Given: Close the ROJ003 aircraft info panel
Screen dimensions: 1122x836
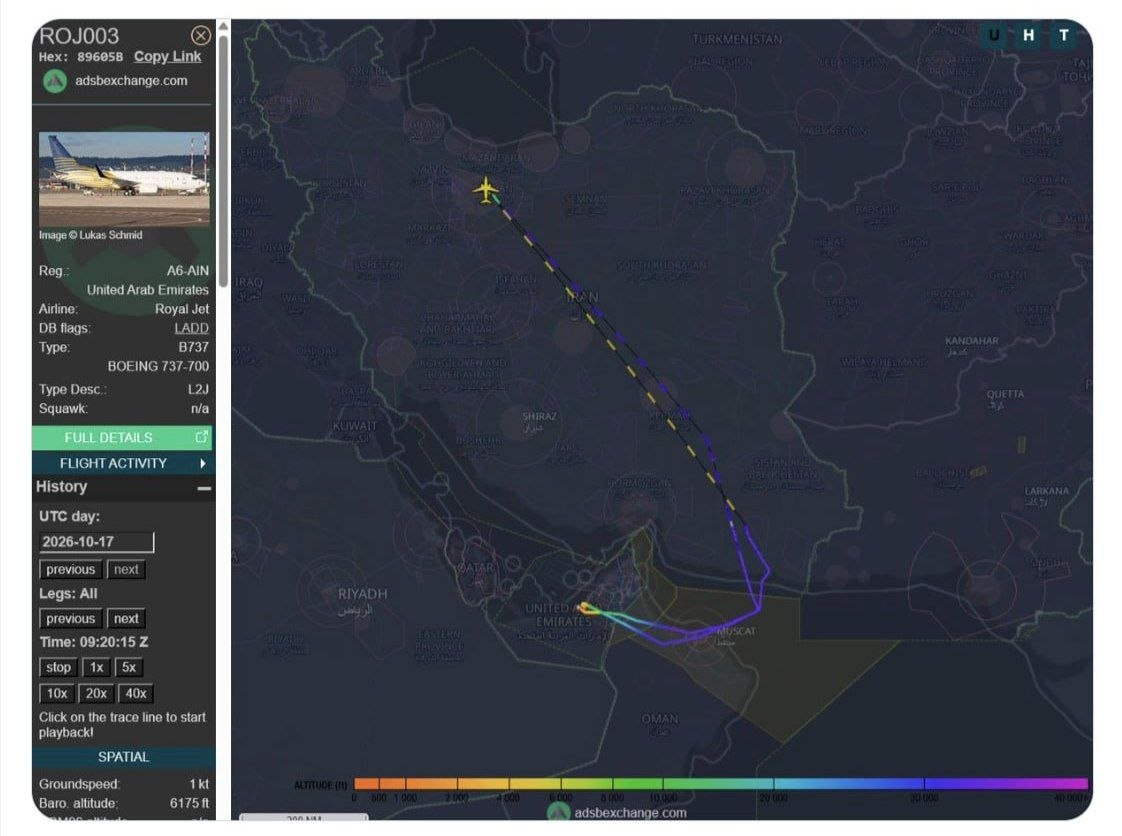Looking at the screenshot, I should [x=201, y=35].
